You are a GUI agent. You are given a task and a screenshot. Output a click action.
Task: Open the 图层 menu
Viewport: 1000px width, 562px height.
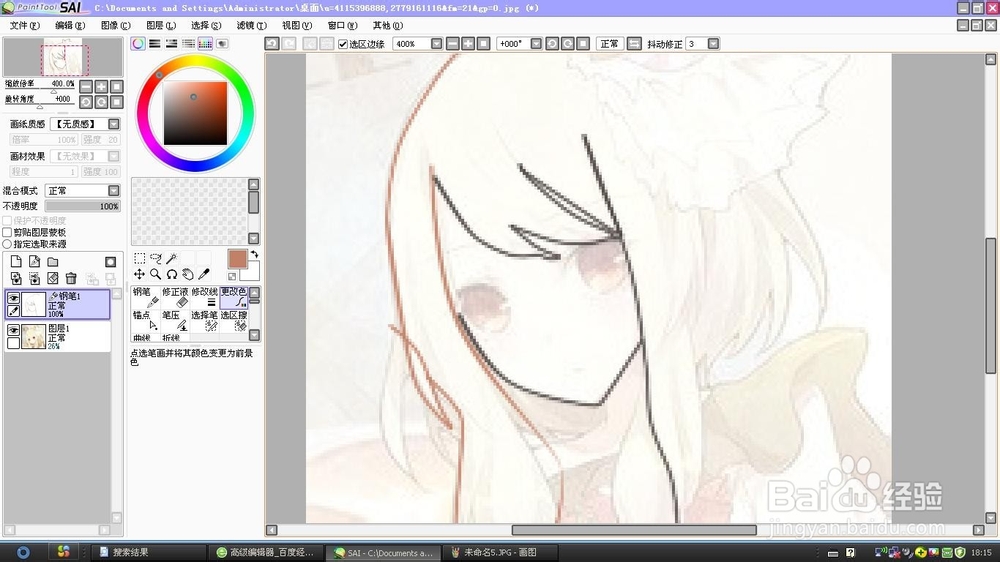point(161,26)
